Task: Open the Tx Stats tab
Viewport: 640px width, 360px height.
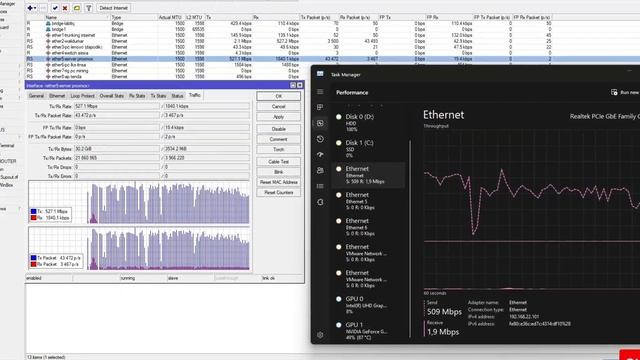Action: (x=158, y=96)
